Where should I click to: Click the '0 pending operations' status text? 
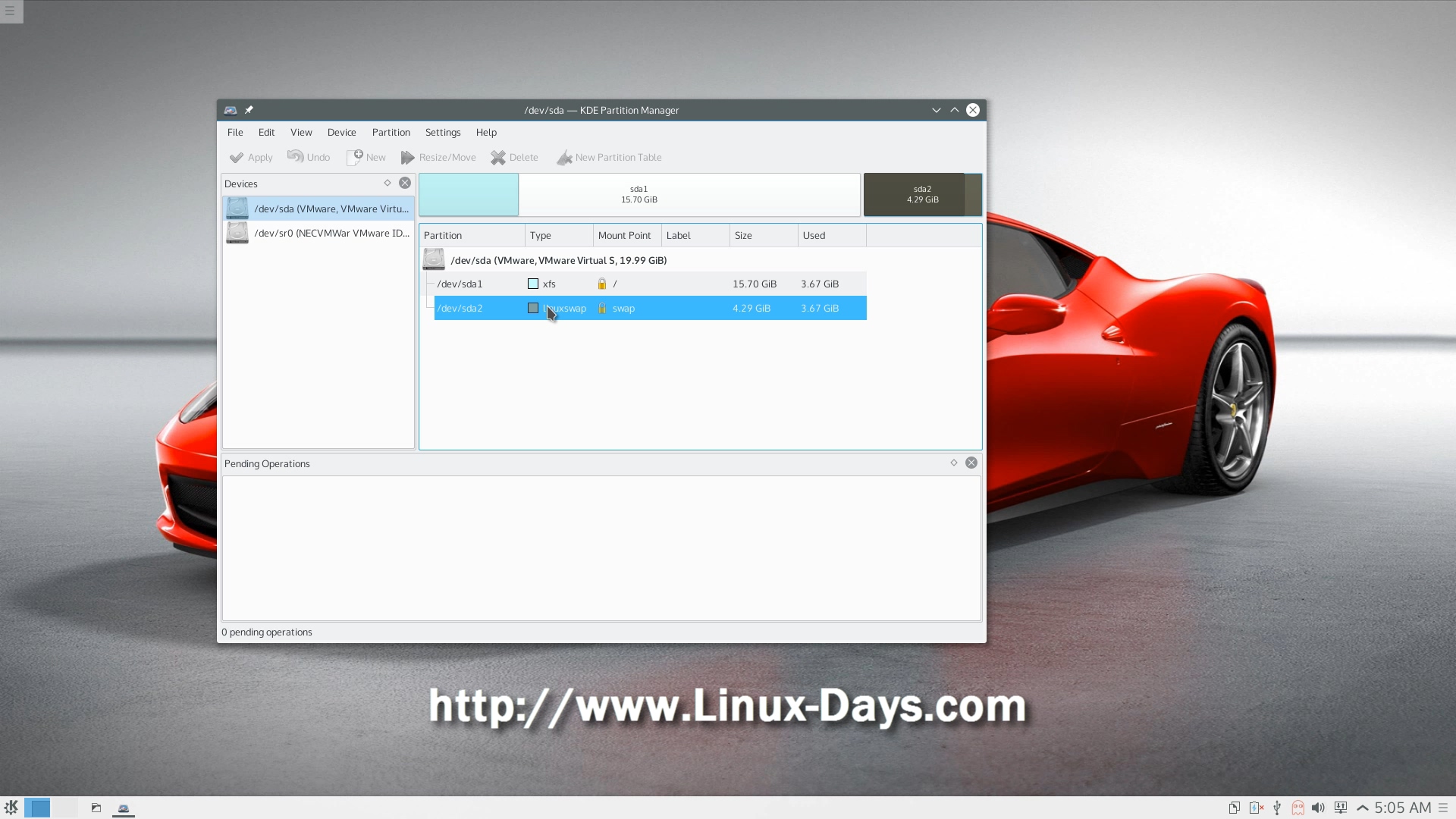pyautogui.click(x=267, y=632)
